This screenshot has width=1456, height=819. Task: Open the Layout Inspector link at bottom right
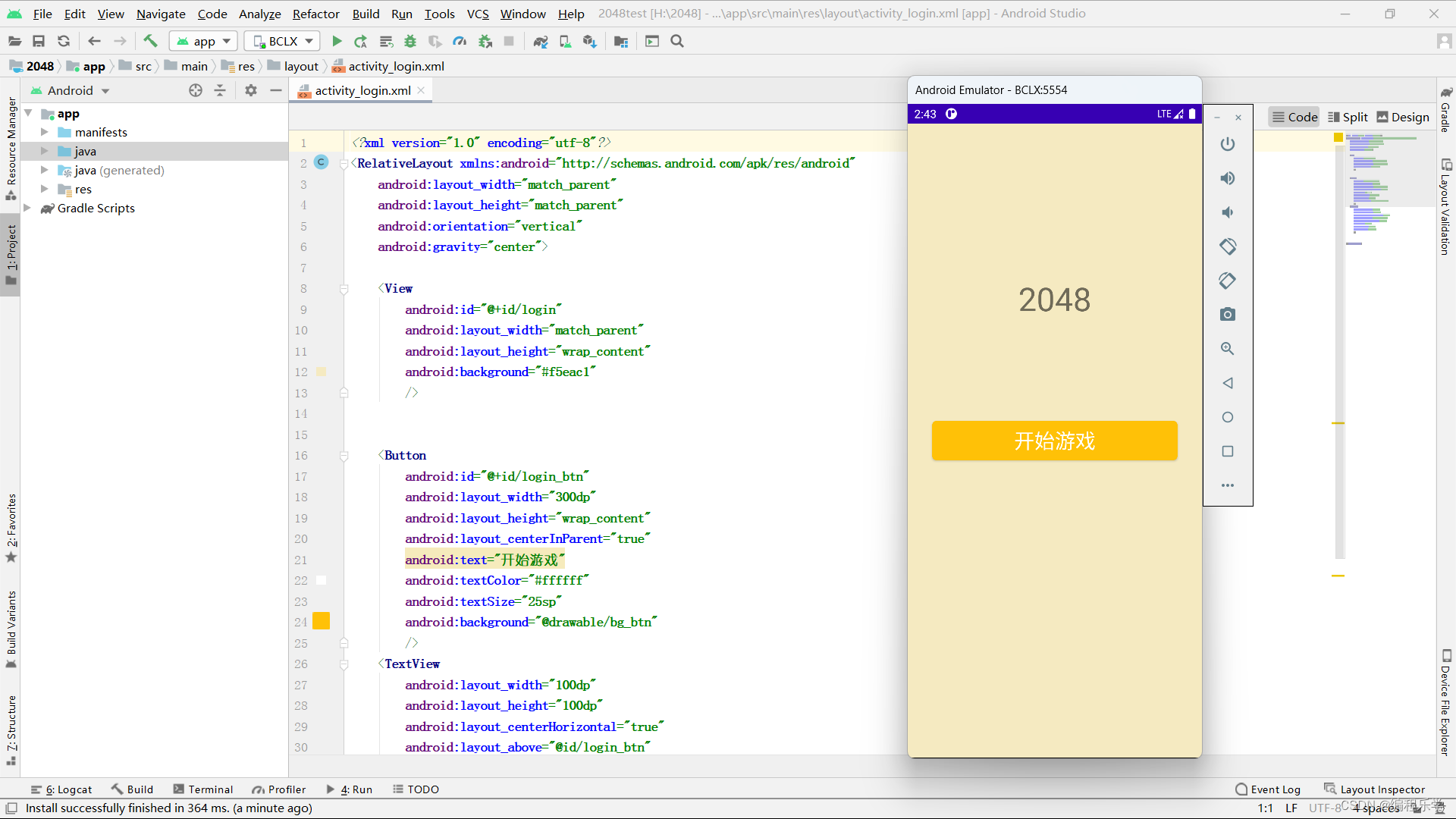pyautogui.click(x=1382, y=789)
